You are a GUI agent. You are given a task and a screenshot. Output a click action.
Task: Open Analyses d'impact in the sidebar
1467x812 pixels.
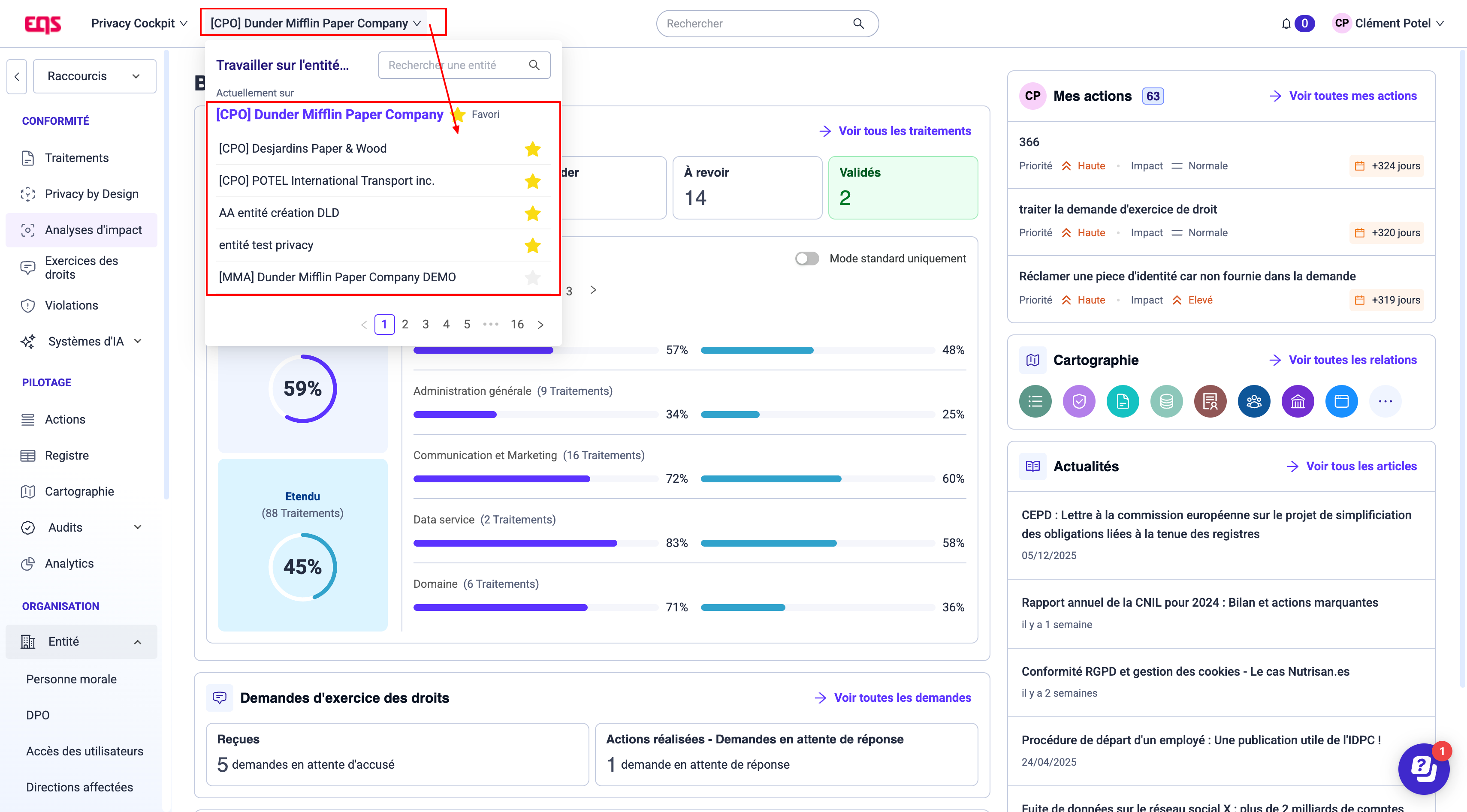81,231
